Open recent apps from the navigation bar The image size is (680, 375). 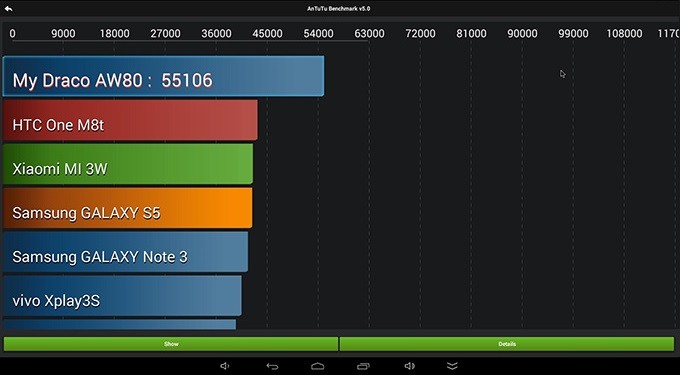tap(363, 366)
